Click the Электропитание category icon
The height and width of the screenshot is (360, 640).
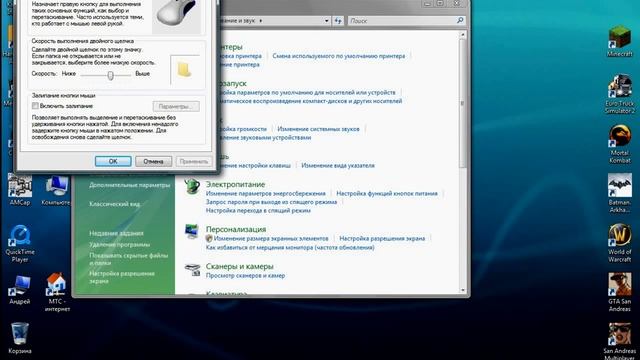tap(192, 187)
